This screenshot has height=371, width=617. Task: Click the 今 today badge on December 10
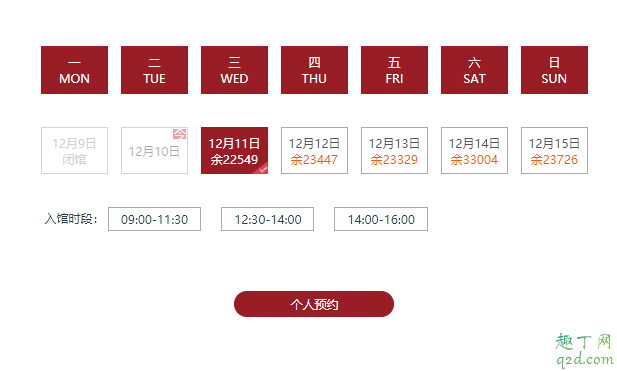pyautogui.click(x=179, y=134)
